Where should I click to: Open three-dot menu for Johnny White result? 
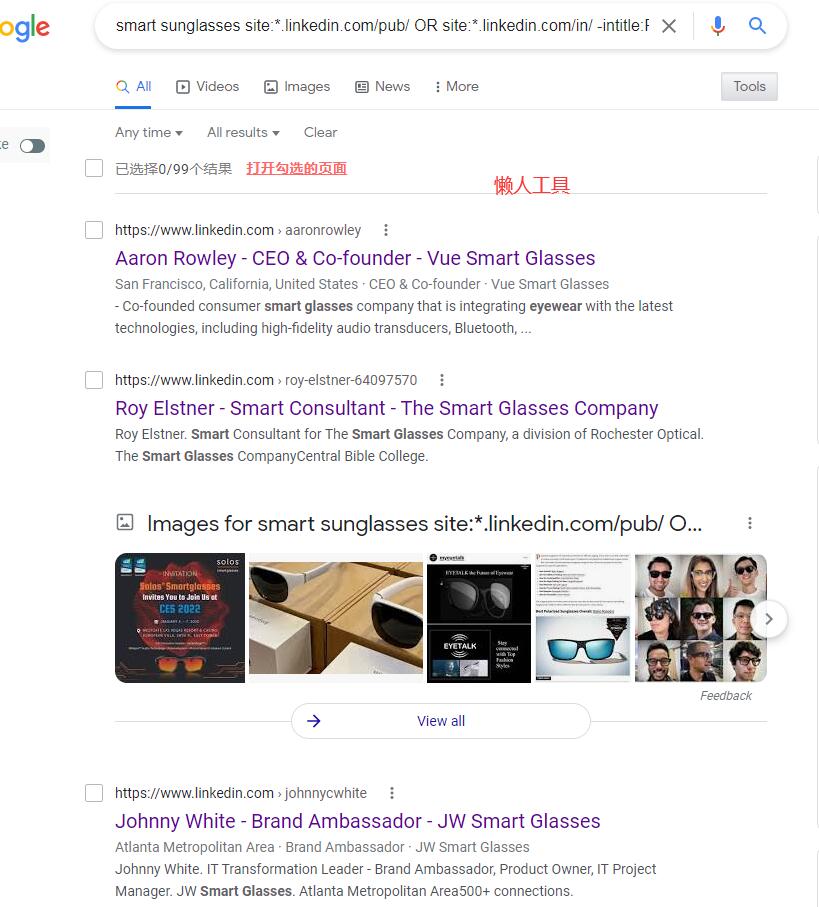point(392,793)
